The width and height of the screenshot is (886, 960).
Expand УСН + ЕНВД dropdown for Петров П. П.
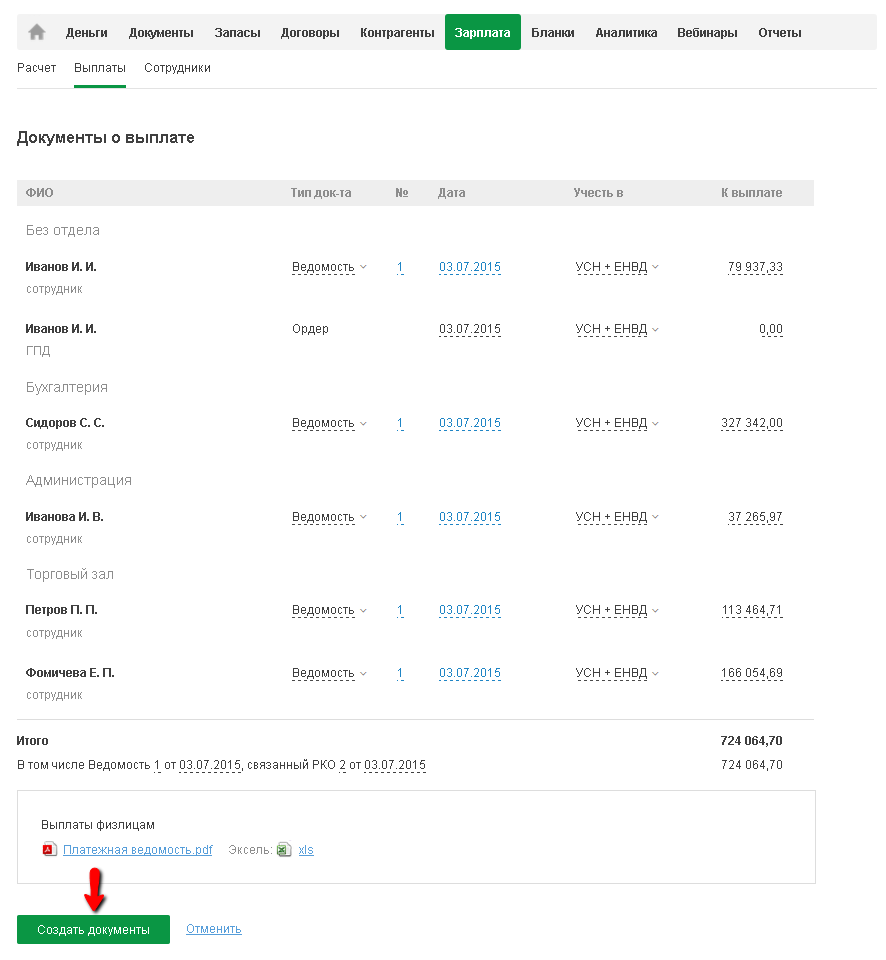(x=617, y=610)
